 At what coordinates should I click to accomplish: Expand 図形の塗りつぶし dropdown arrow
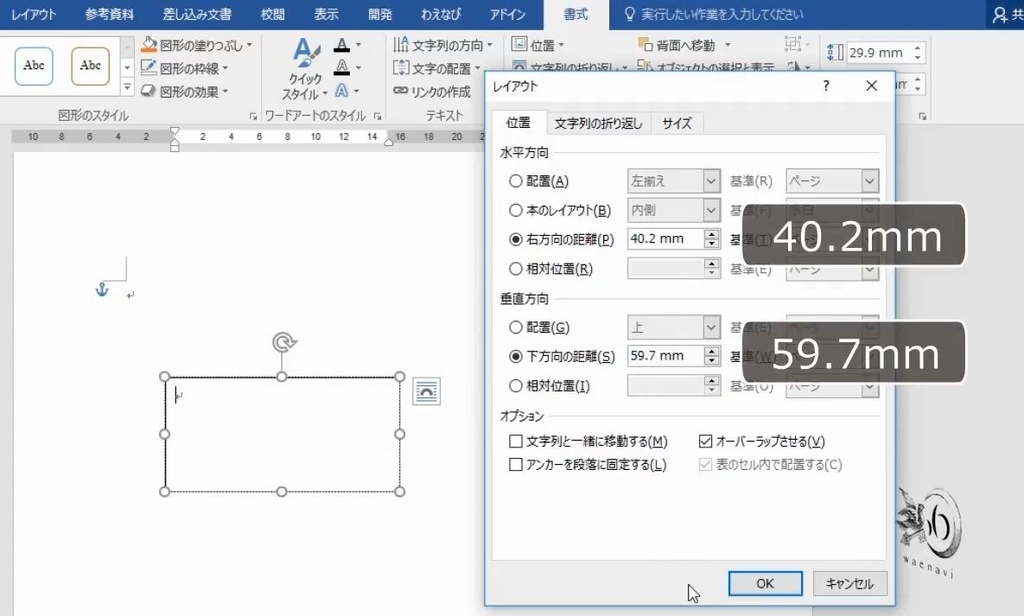249,45
